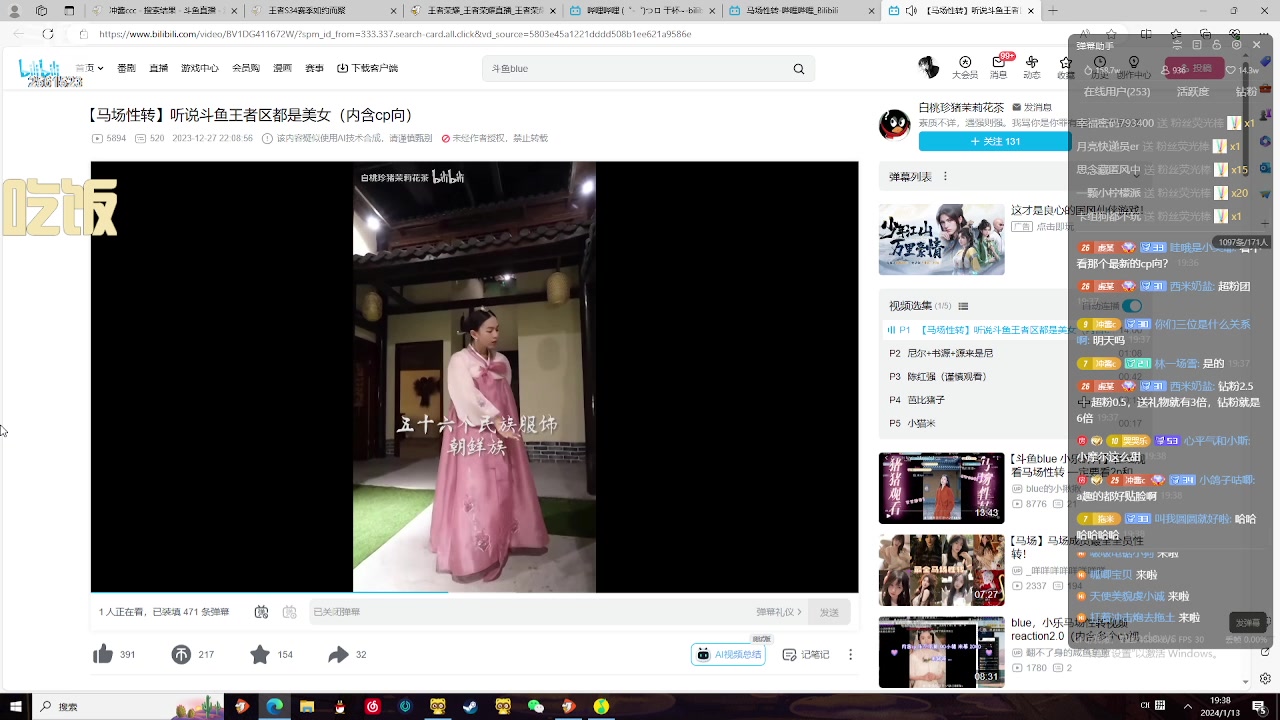Open the settings gear in the 弹幕助手 panel
Viewport: 1280px width, 720px height.
[x=1237, y=45]
